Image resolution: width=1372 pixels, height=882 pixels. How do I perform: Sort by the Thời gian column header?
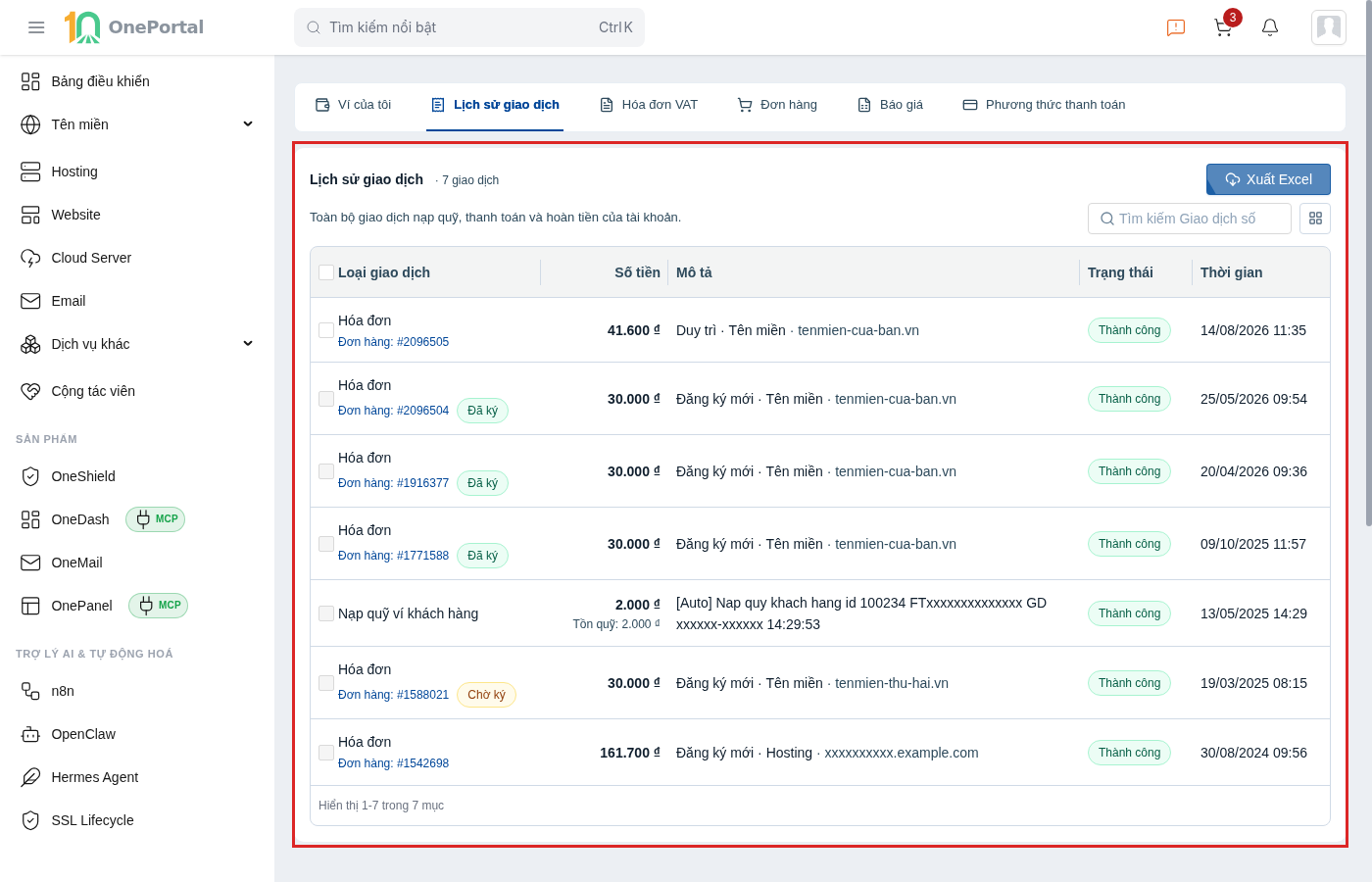click(1231, 272)
